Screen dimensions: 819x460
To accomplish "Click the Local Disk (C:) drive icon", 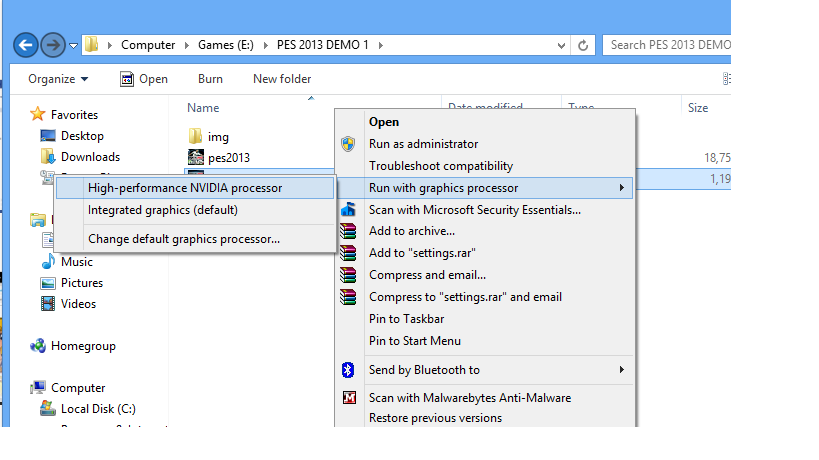I will click(x=48, y=408).
